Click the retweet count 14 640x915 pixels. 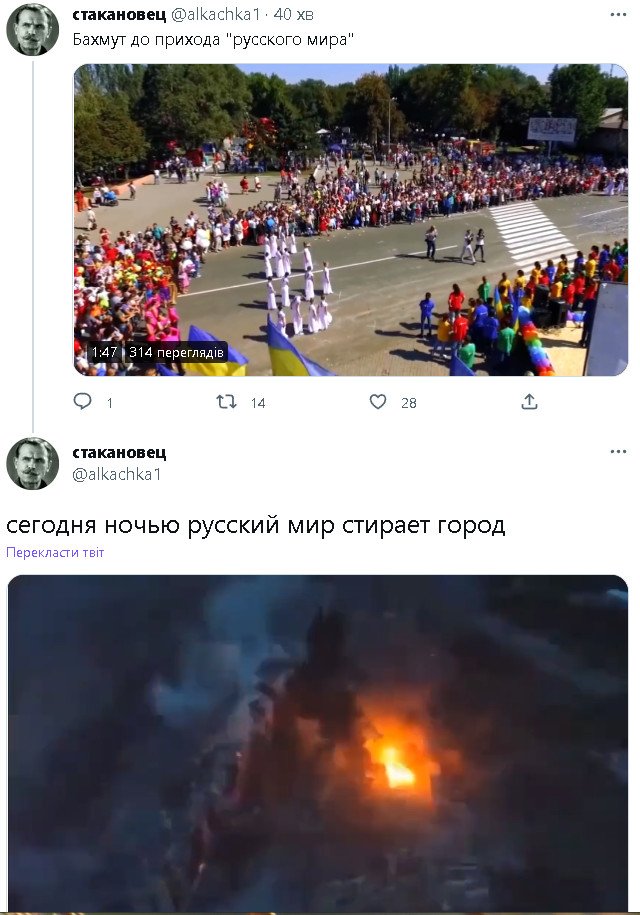click(258, 403)
